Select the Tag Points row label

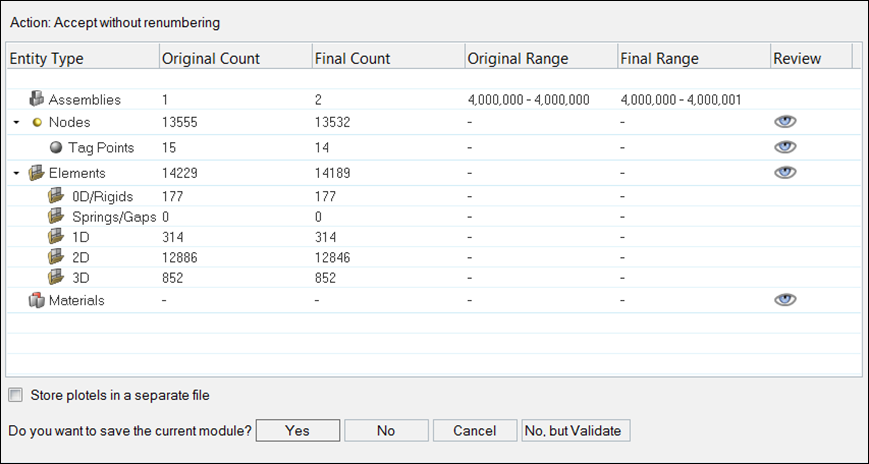coord(101,147)
